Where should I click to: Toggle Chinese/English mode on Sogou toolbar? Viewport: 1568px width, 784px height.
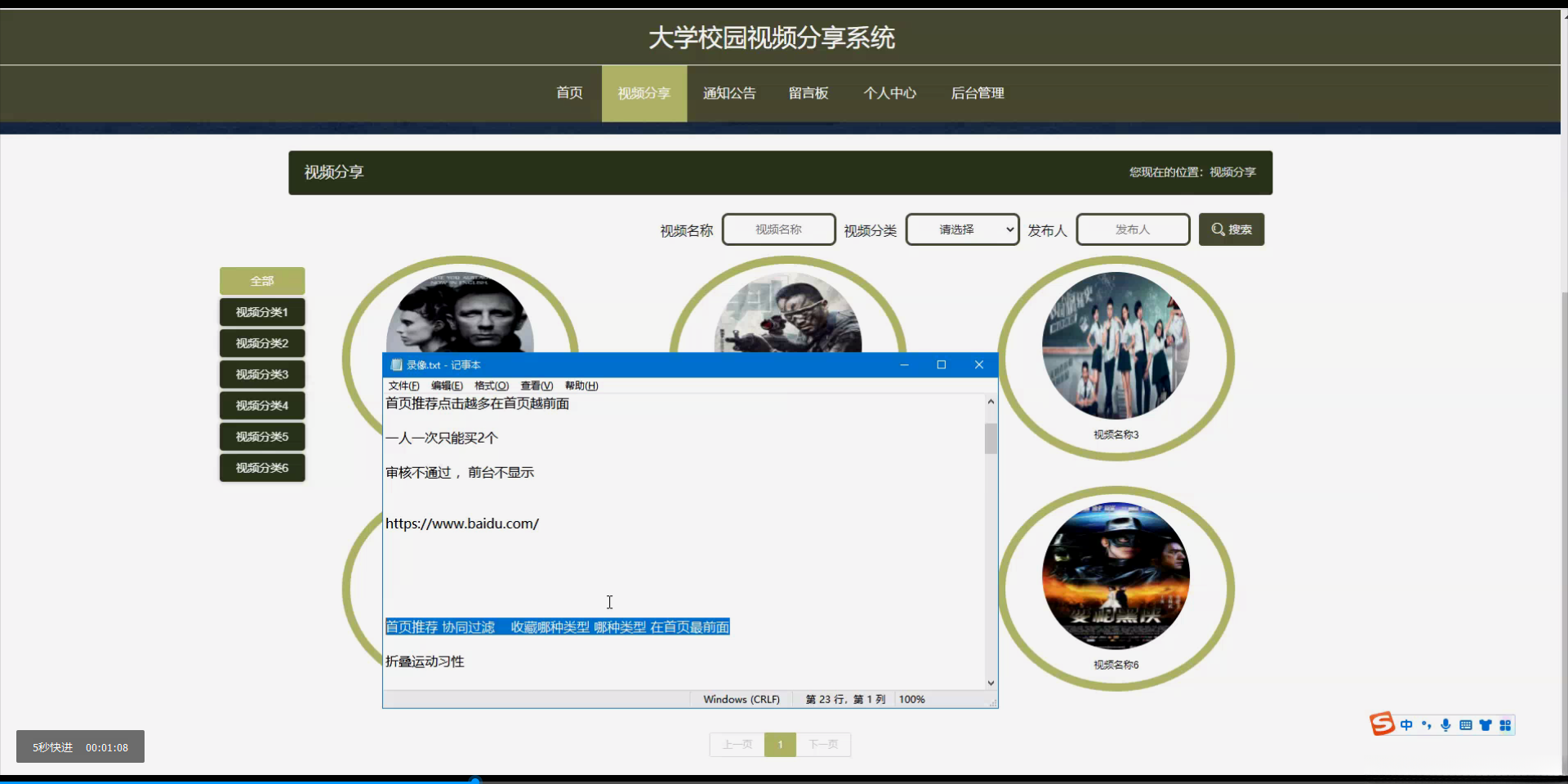[x=1406, y=724]
